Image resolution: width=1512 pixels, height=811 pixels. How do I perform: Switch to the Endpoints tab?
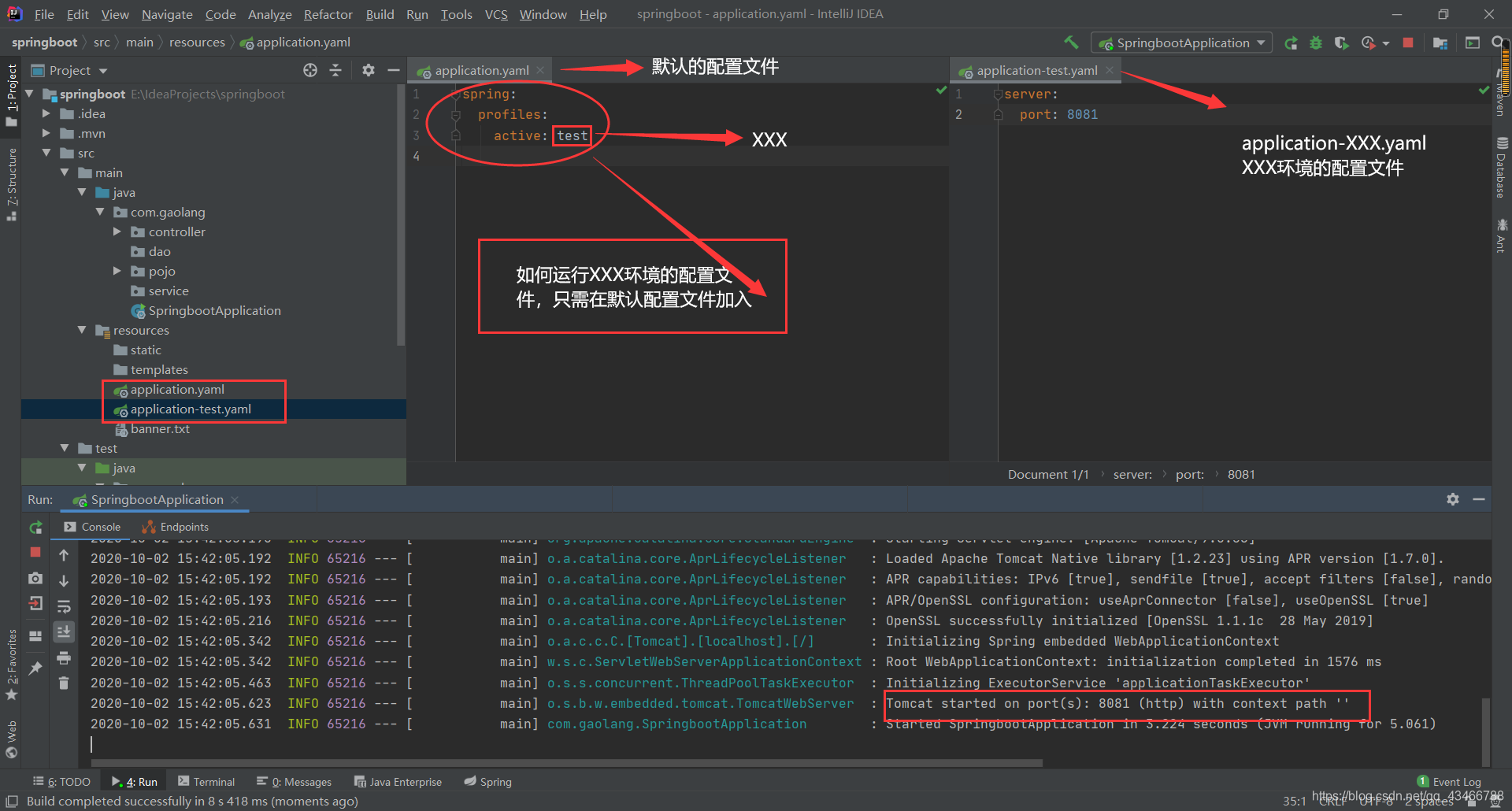pyautogui.click(x=175, y=527)
